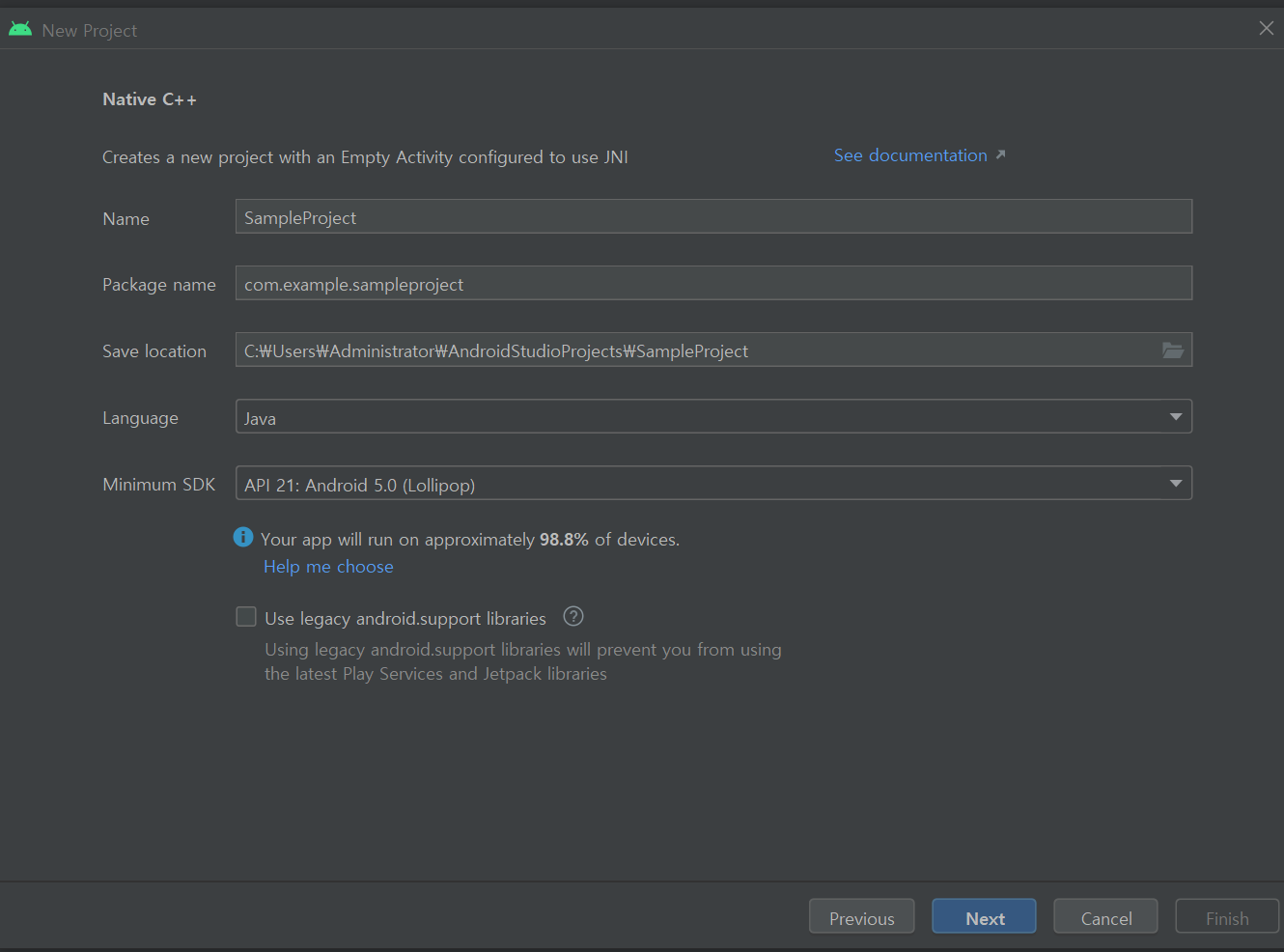This screenshot has width=1284, height=952.
Task: Click the Package name input field
Action: (713, 283)
